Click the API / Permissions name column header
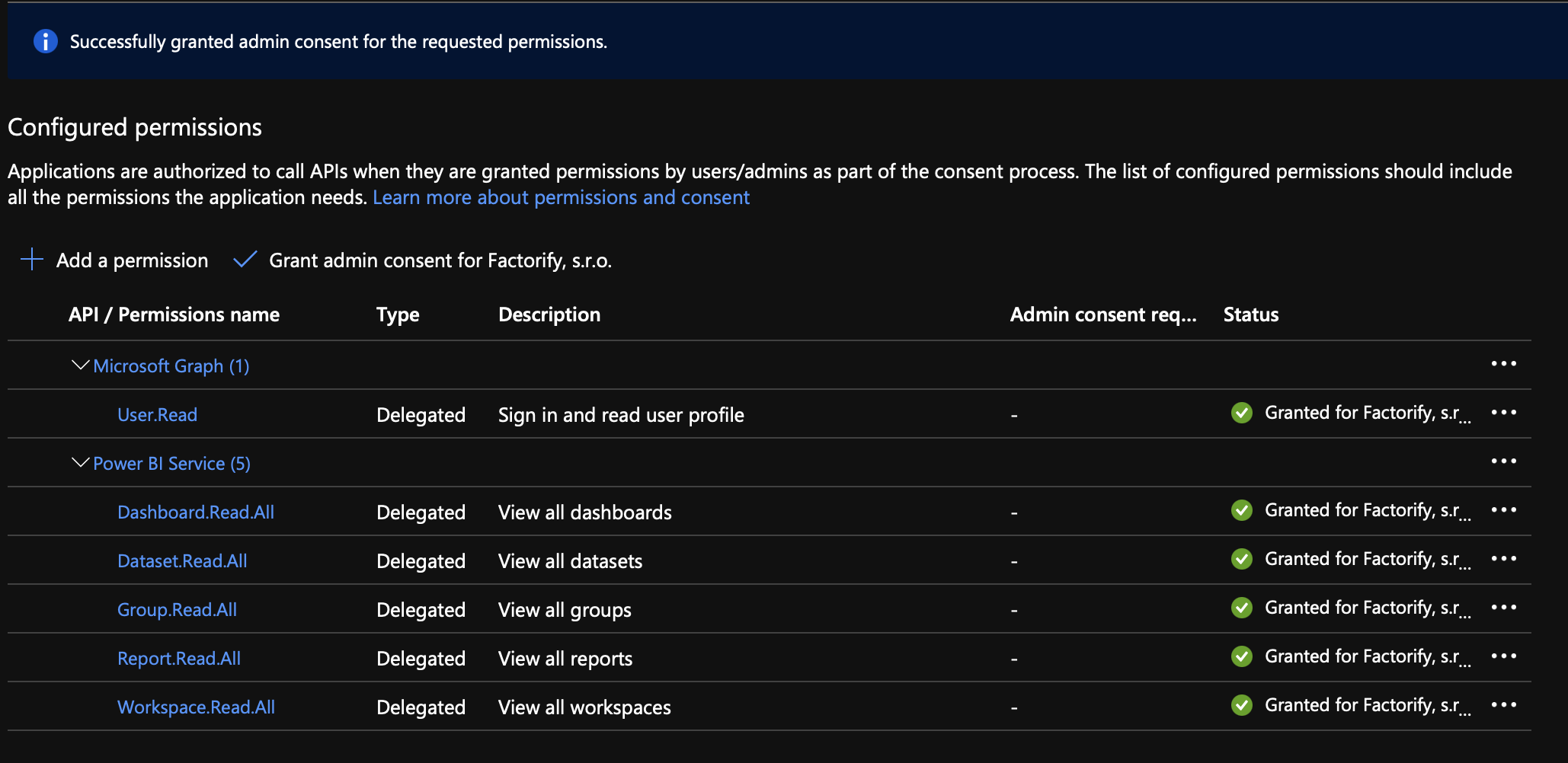The image size is (1568, 763). 174,314
